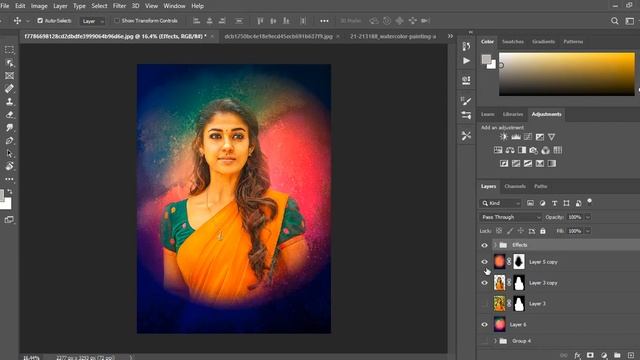Open the Layer/Group auto-select dropdown
This screenshot has width=640, height=360.
point(93,21)
